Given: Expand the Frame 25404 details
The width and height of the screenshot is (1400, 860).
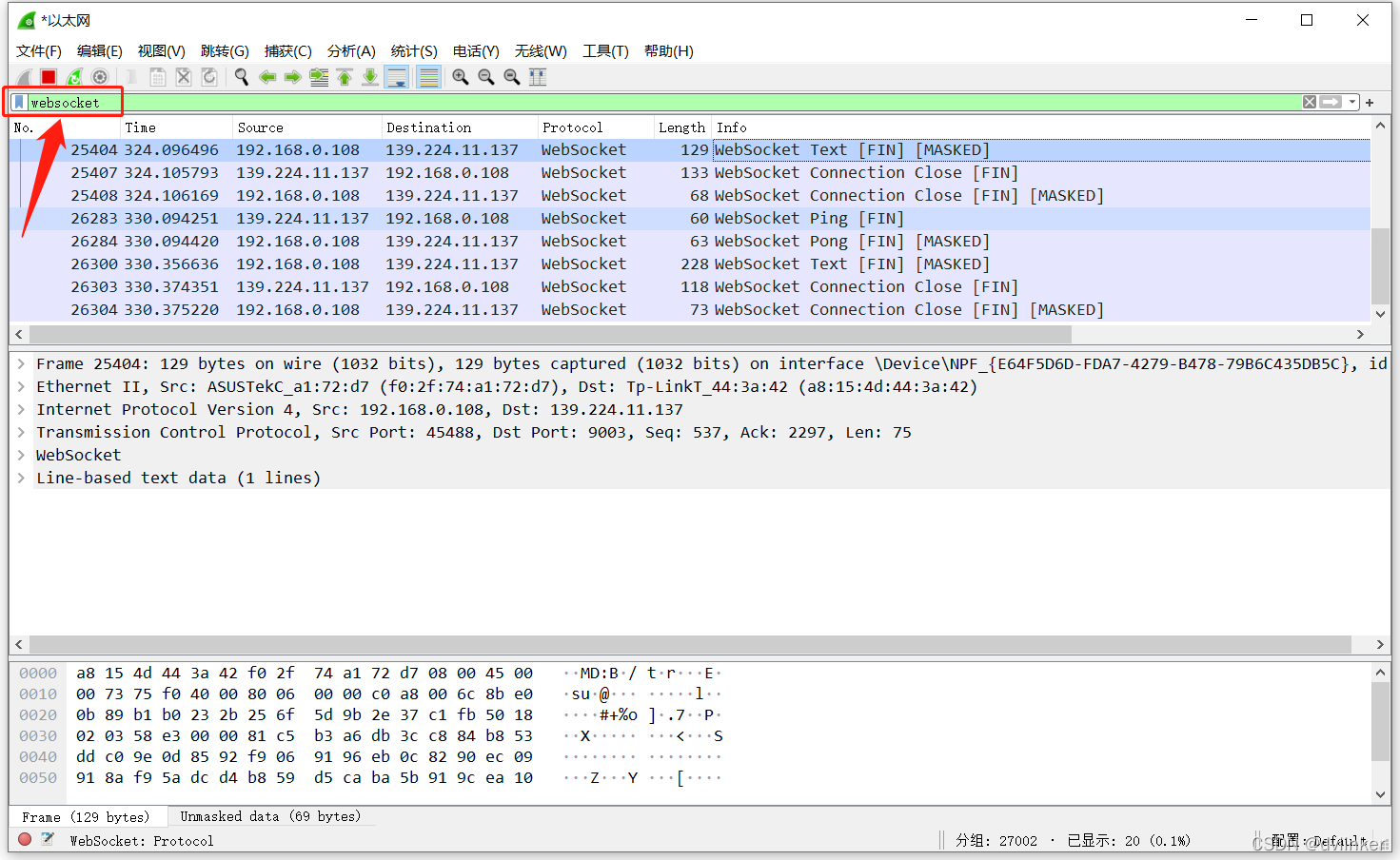Looking at the screenshot, I should point(21,363).
